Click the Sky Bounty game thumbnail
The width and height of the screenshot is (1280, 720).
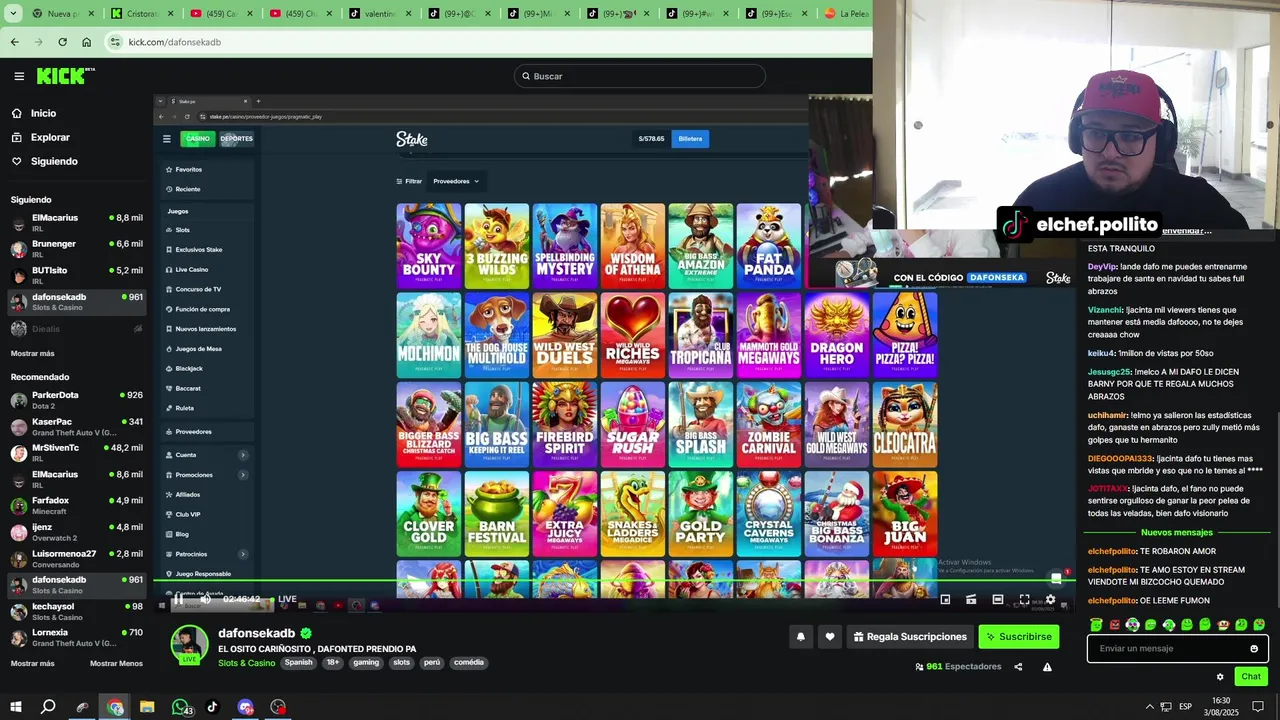point(429,246)
